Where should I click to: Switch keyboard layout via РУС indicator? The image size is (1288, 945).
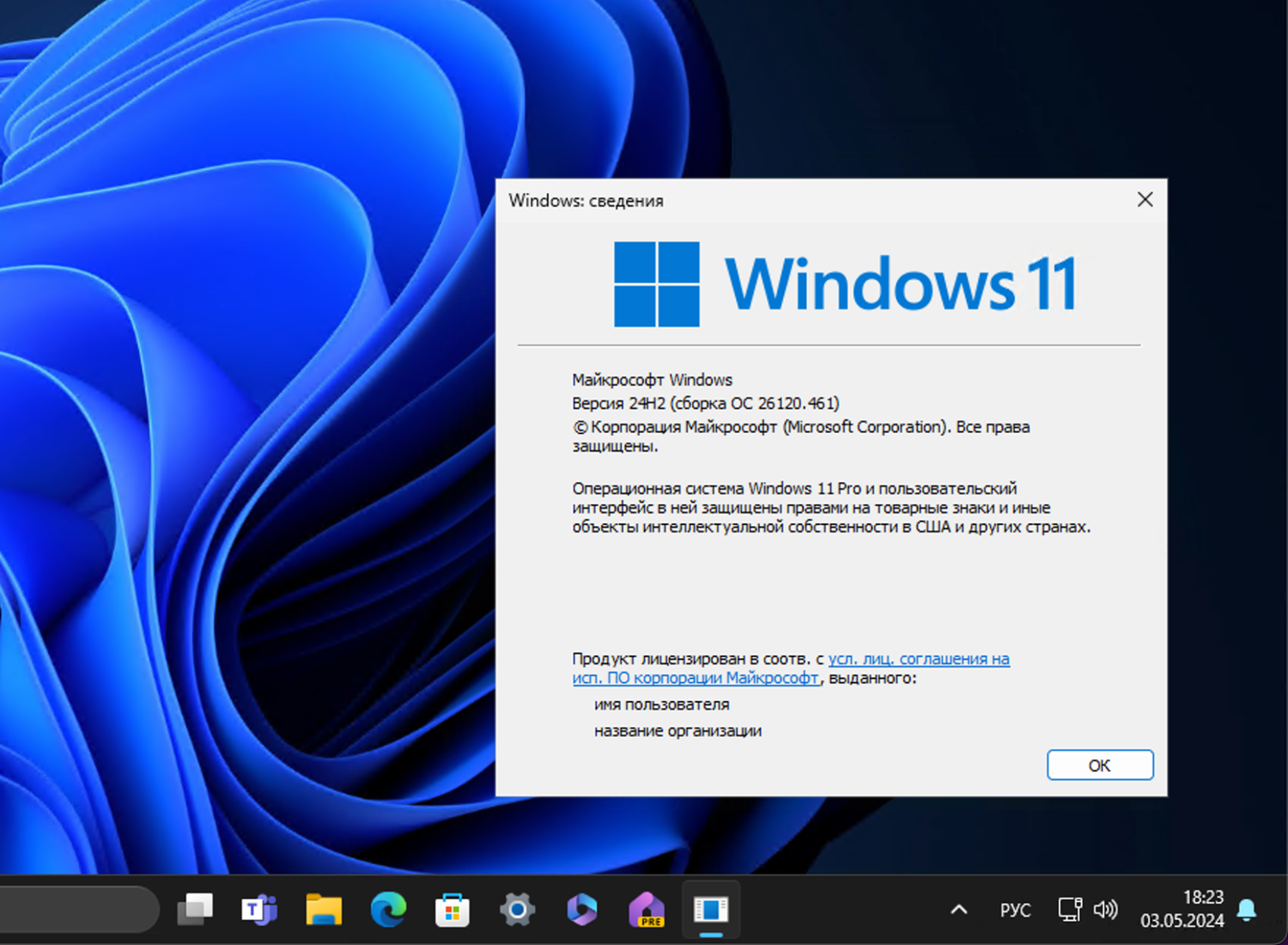click(x=1015, y=909)
